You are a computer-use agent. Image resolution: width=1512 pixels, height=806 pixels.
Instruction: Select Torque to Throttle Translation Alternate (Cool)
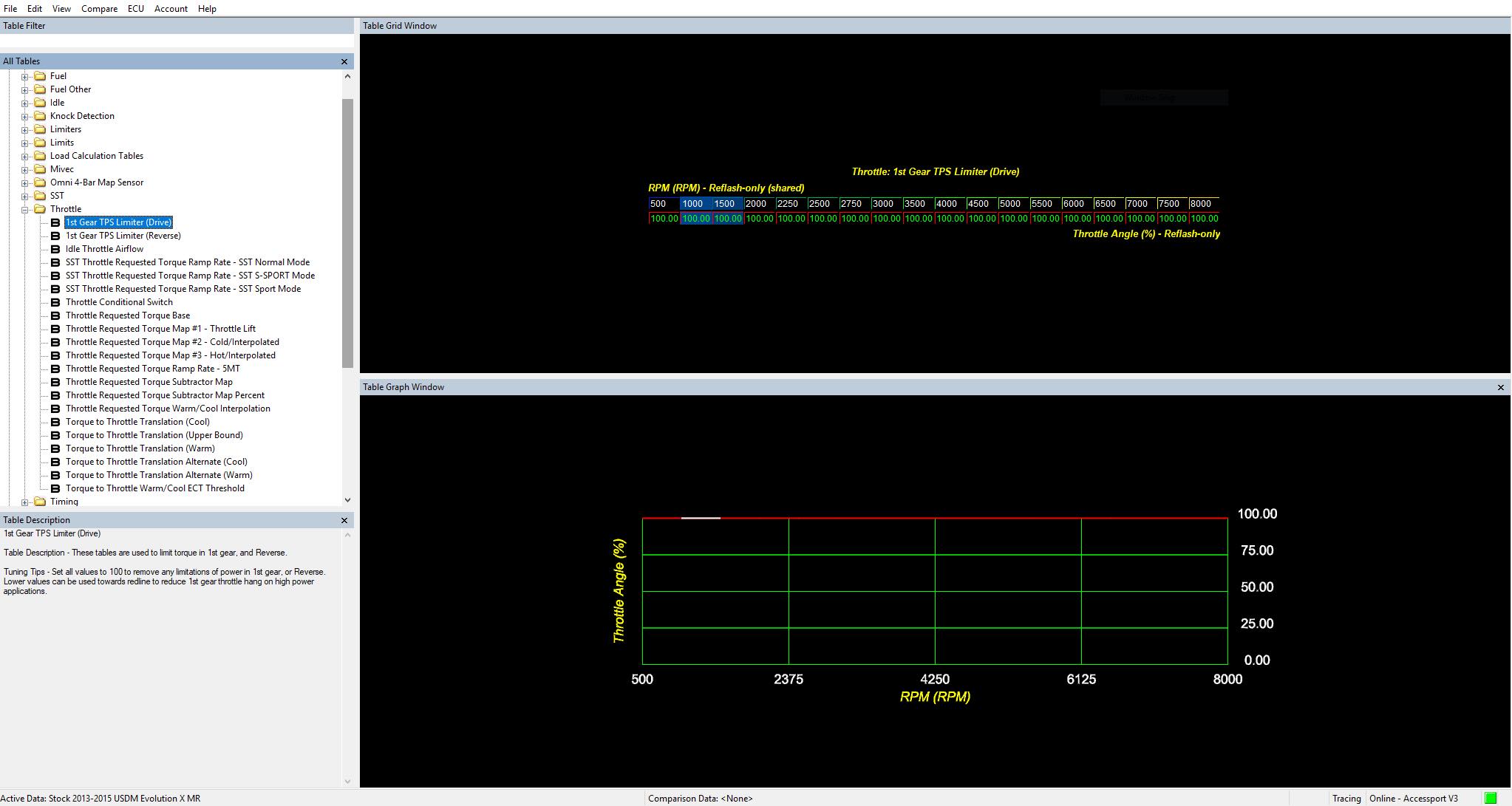[157, 462]
